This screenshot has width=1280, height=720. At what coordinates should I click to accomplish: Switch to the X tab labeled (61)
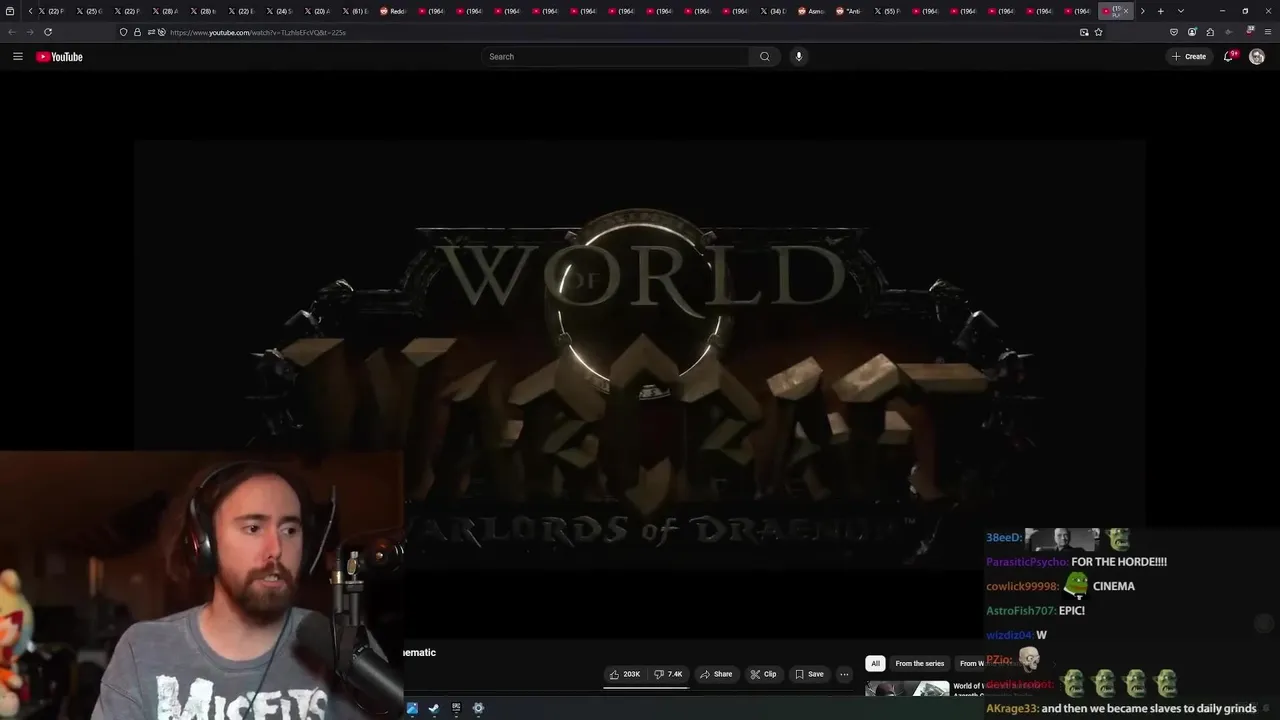click(x=354, y=11)
